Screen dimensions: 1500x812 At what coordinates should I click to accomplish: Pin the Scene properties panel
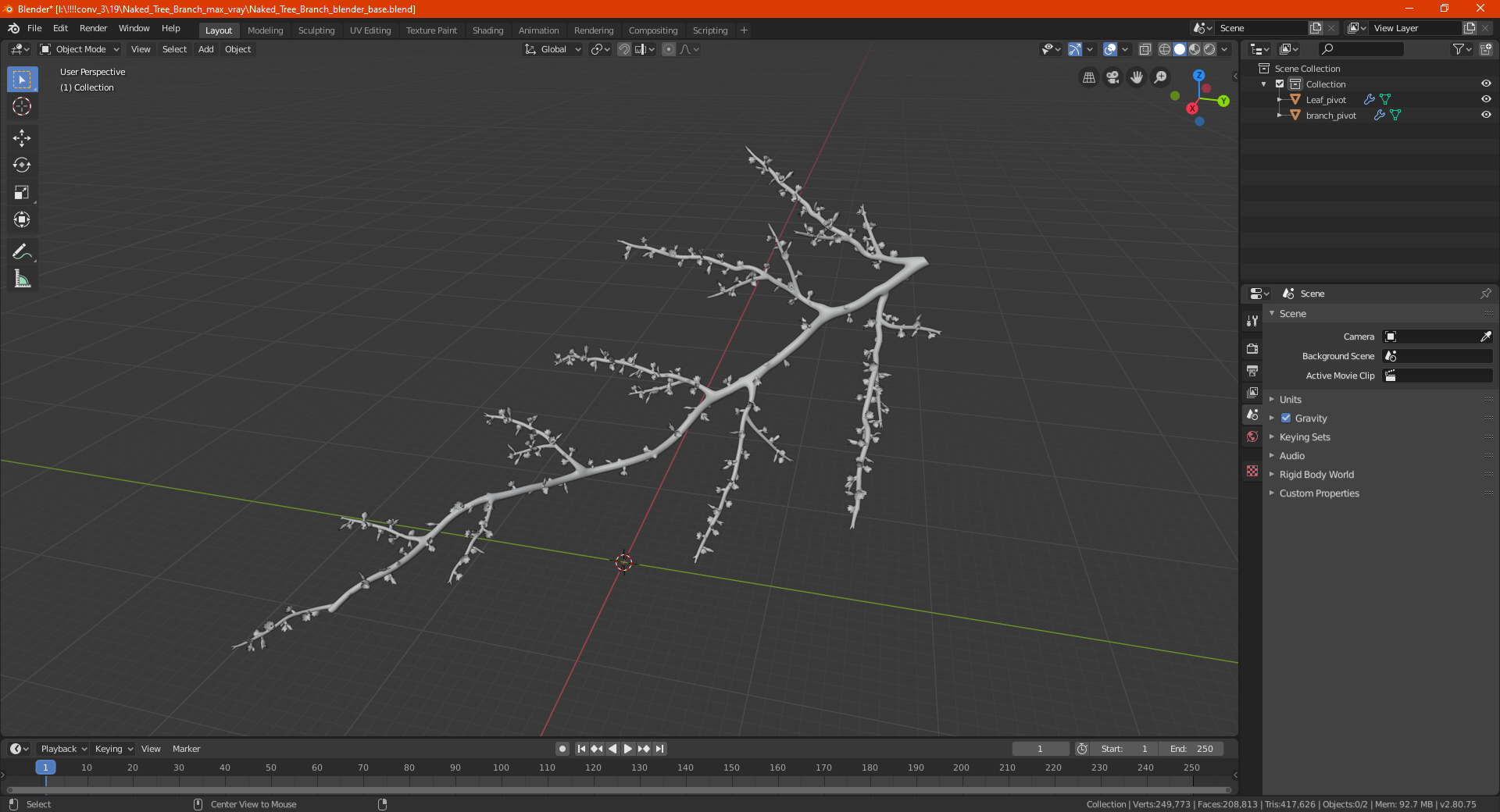pos(1485,294)
